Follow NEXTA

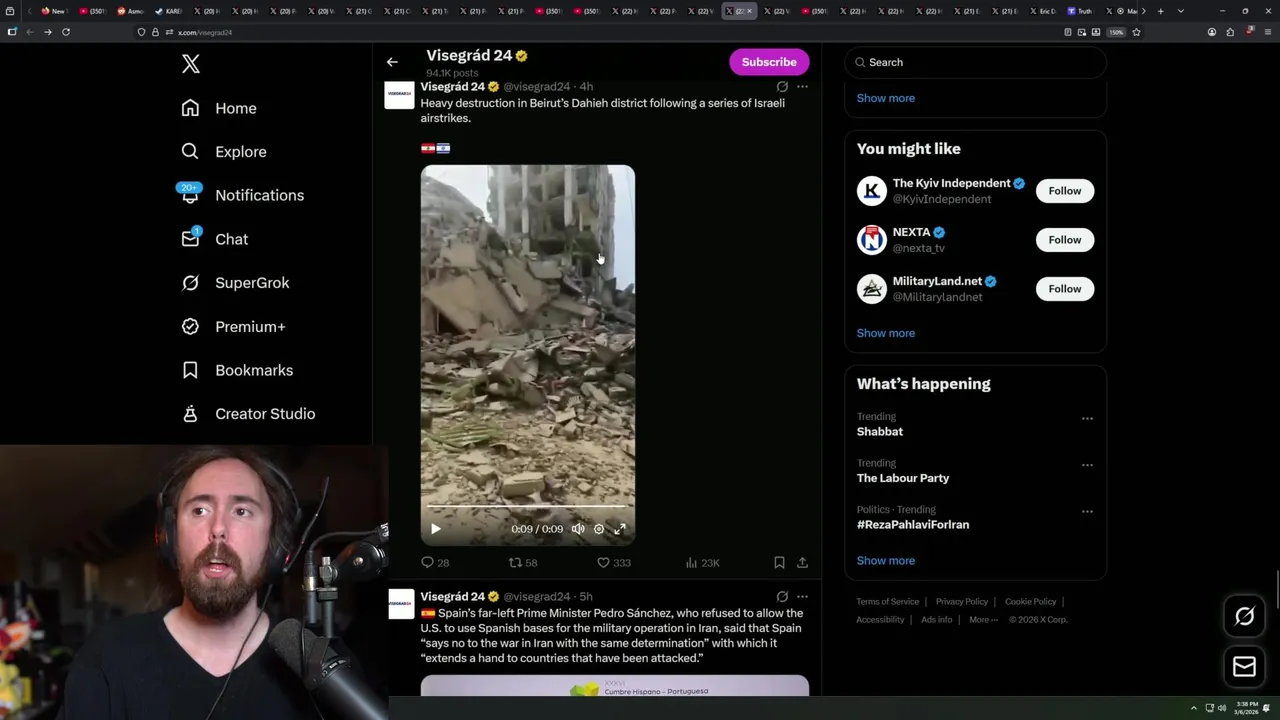(x=1065, y=240)
